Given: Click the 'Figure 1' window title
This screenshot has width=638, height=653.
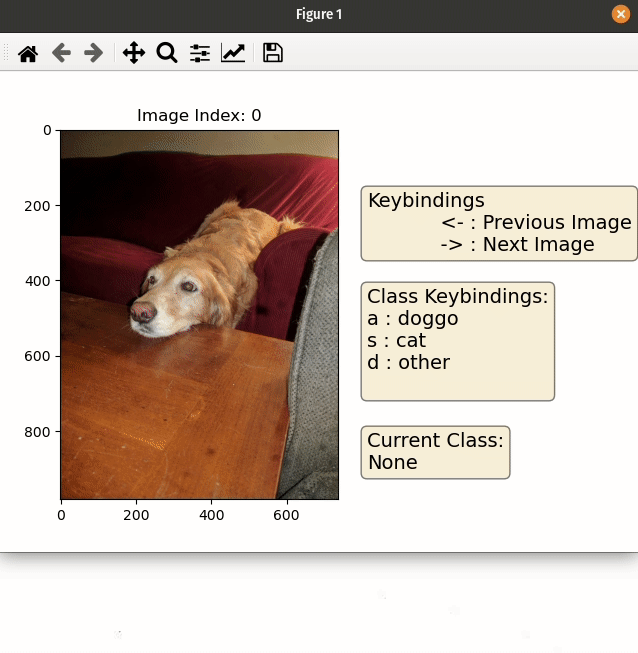Looking at the screenshot, I should [319, 15].
